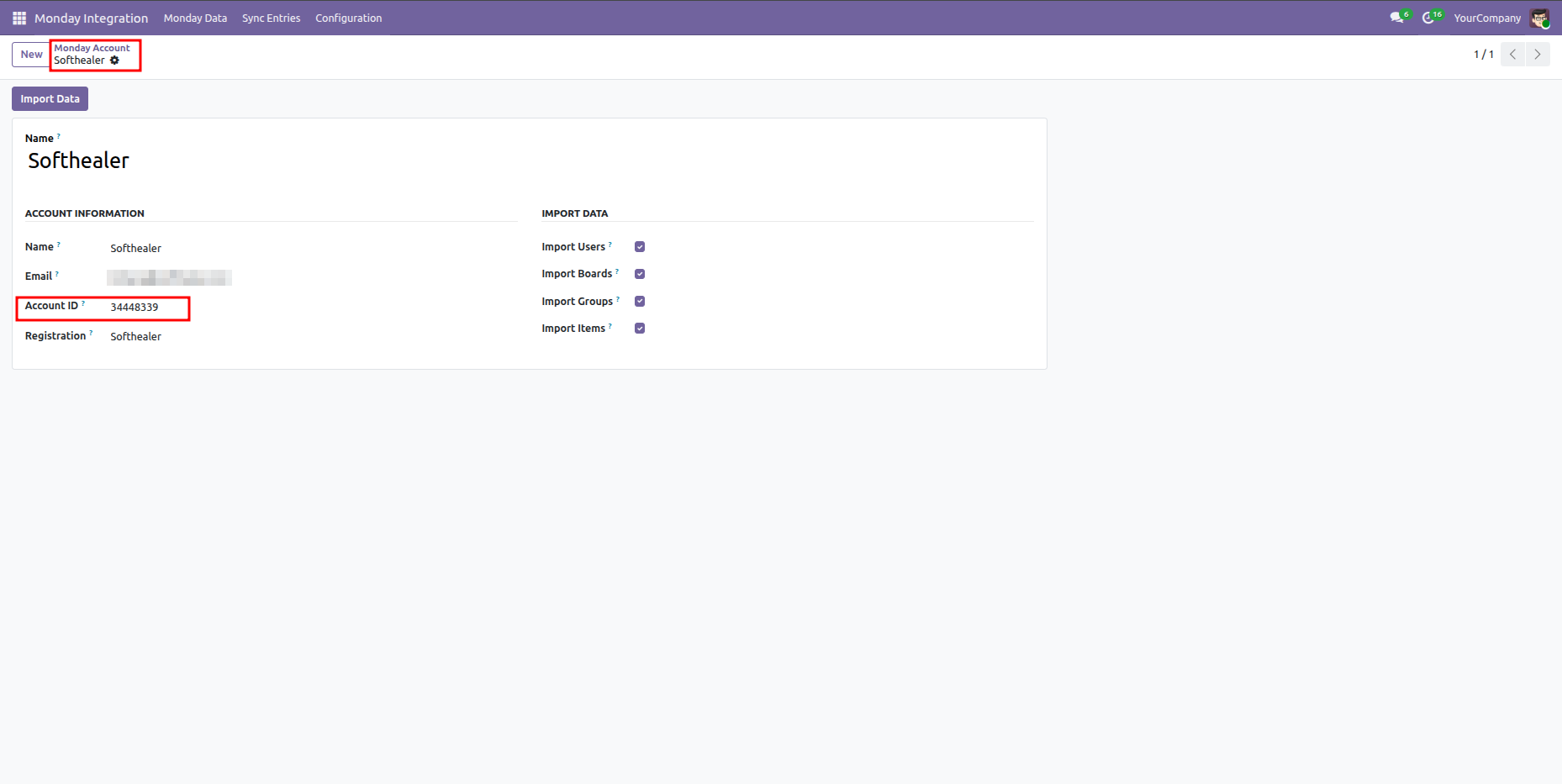Screen dimensions: 1562x784
Task: Click the Import Boards label
Action: pyautogui.click(x=577, y=274)
